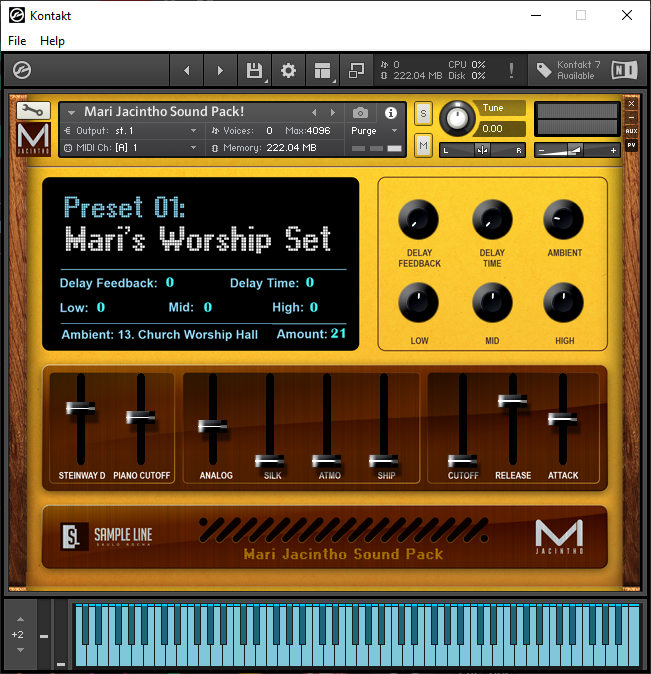Click the camera snapshot icon

360,113
